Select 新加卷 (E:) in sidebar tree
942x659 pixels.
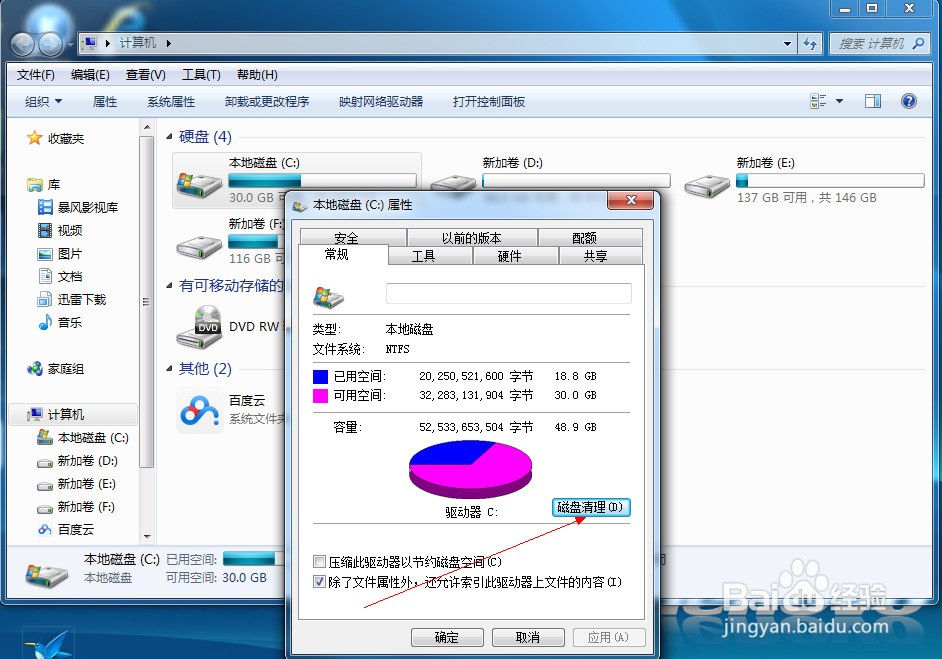coord(76,484)
